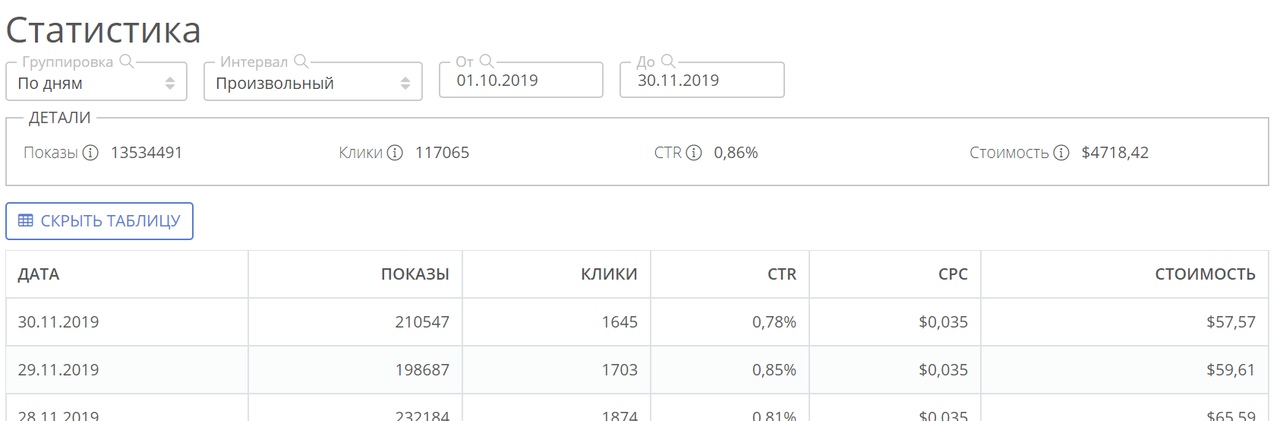
Task: Click the arrows on the По дням selector
Action: [170, 84]
